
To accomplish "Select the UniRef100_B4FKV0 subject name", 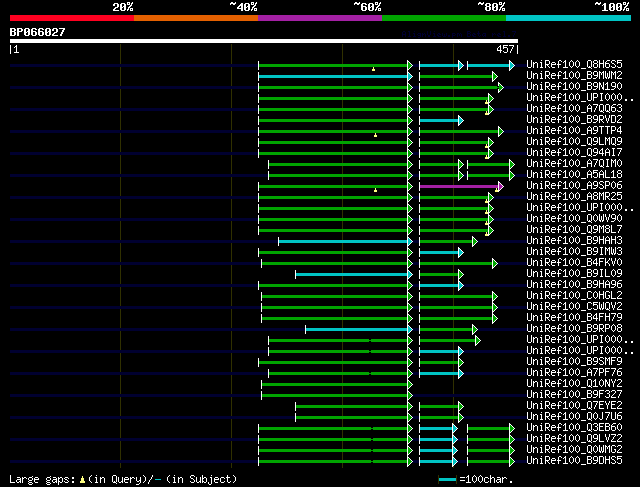I will pos(574,263).
